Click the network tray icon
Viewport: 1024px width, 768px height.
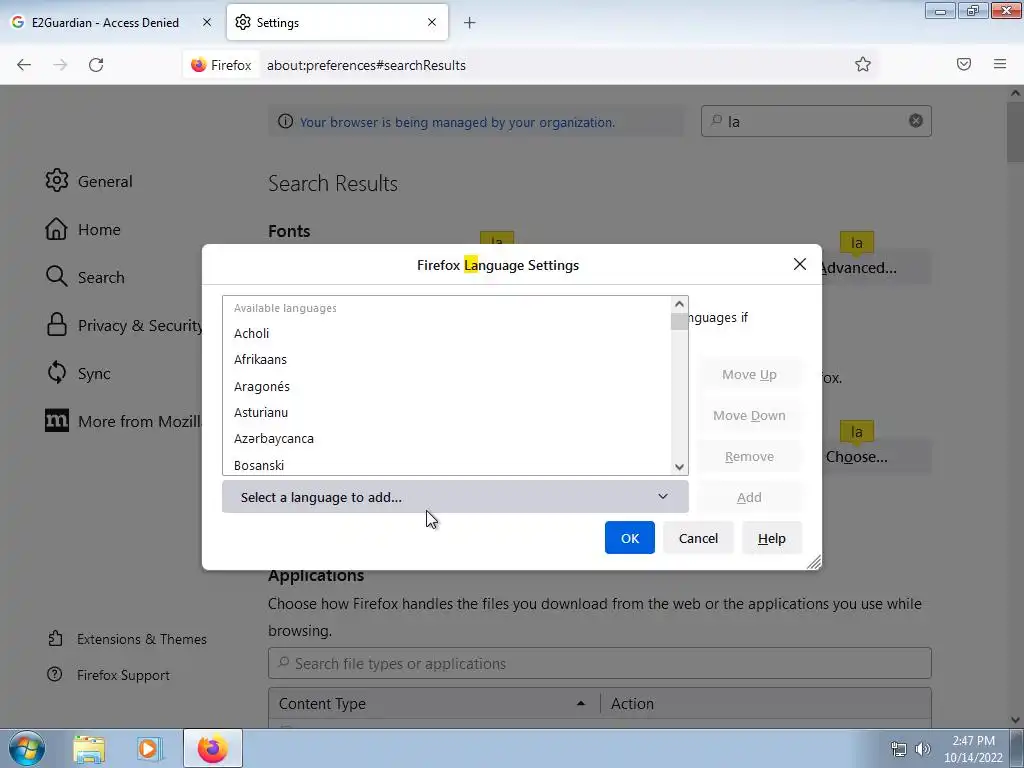tap(899, 748)
